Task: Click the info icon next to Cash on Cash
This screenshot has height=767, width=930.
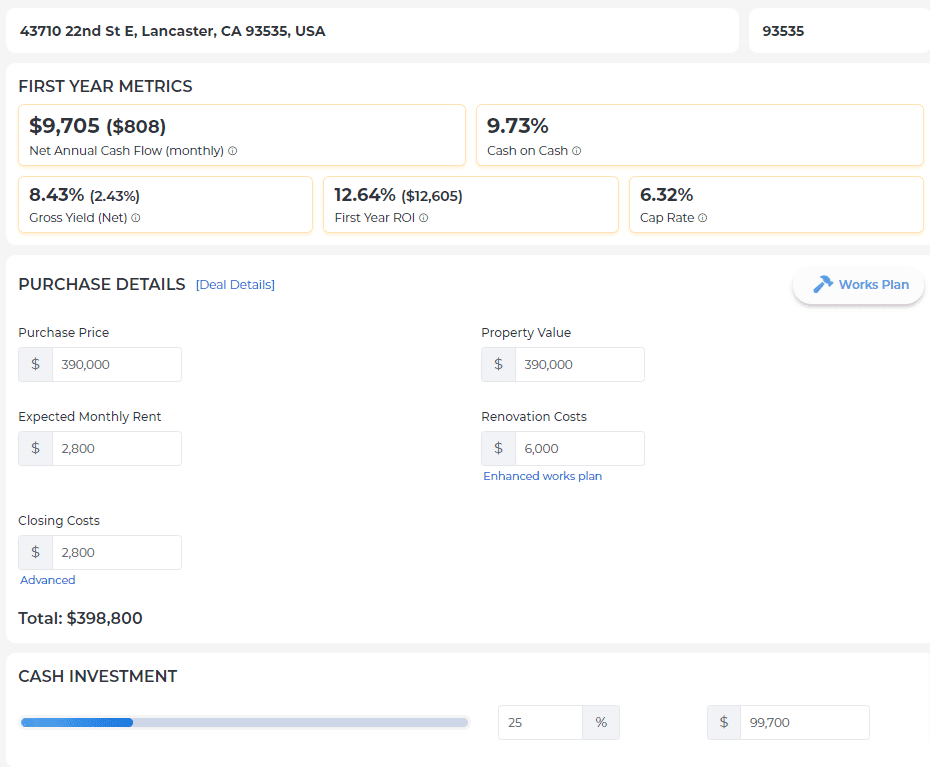Action: (577, 151)
